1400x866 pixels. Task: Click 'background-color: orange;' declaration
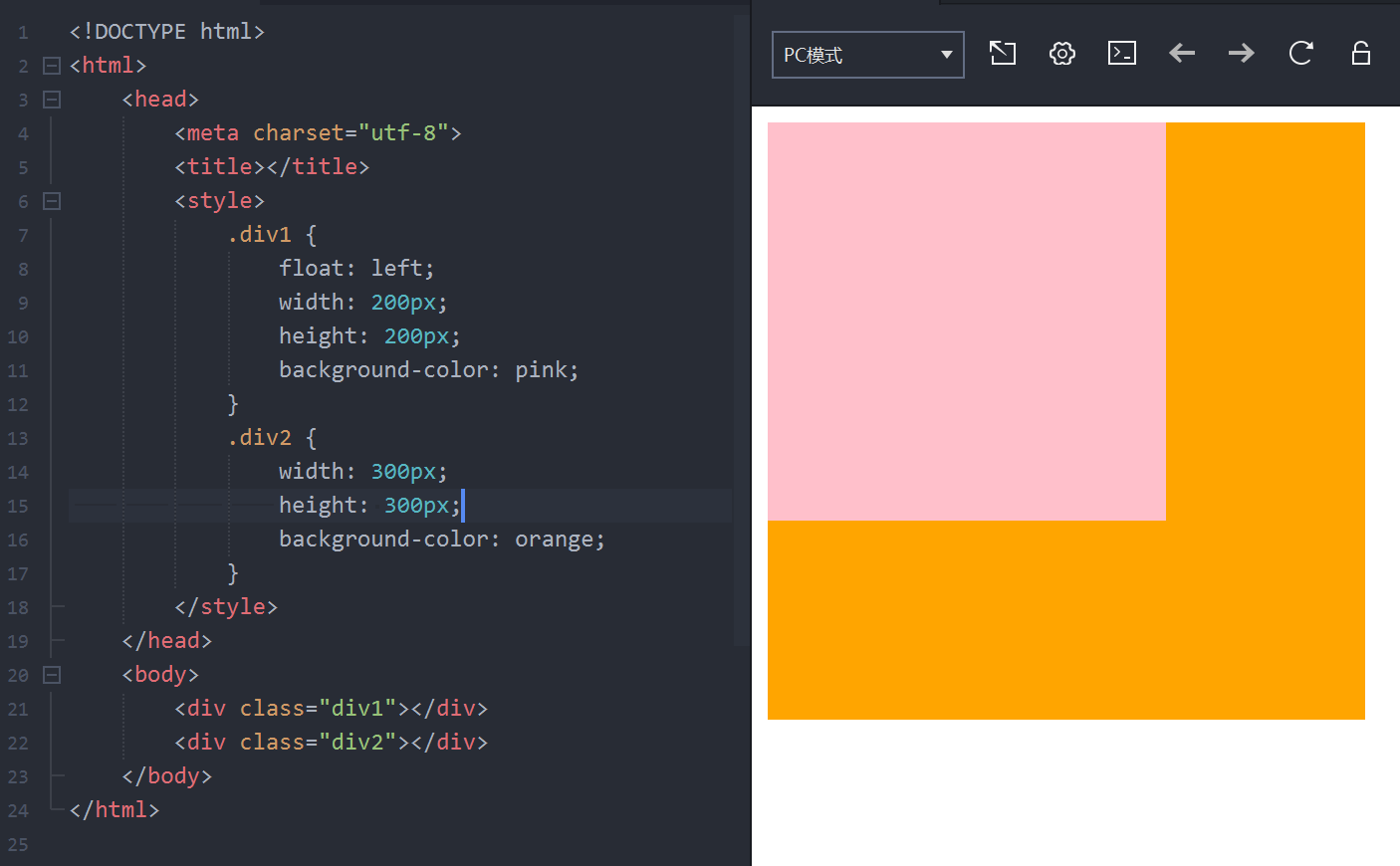pos(441,540)
